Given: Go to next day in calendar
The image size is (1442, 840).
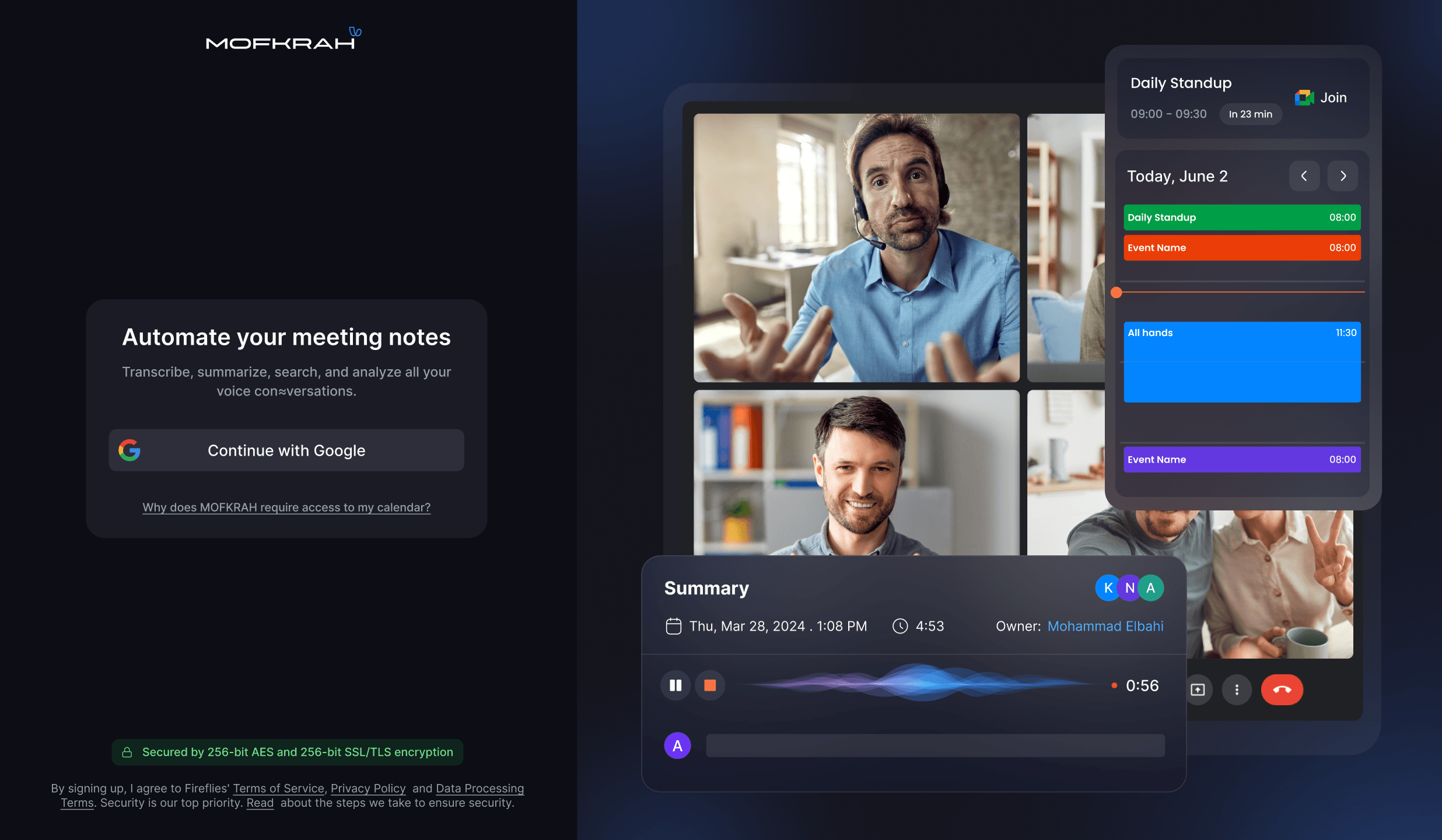Looking at the screenshot, I should pos(1343,176).
